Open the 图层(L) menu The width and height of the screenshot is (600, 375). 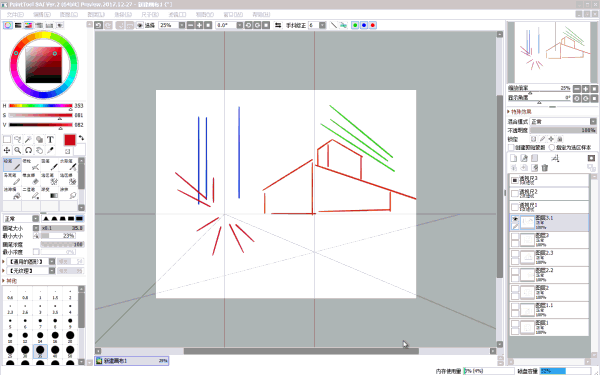point(96,15)
